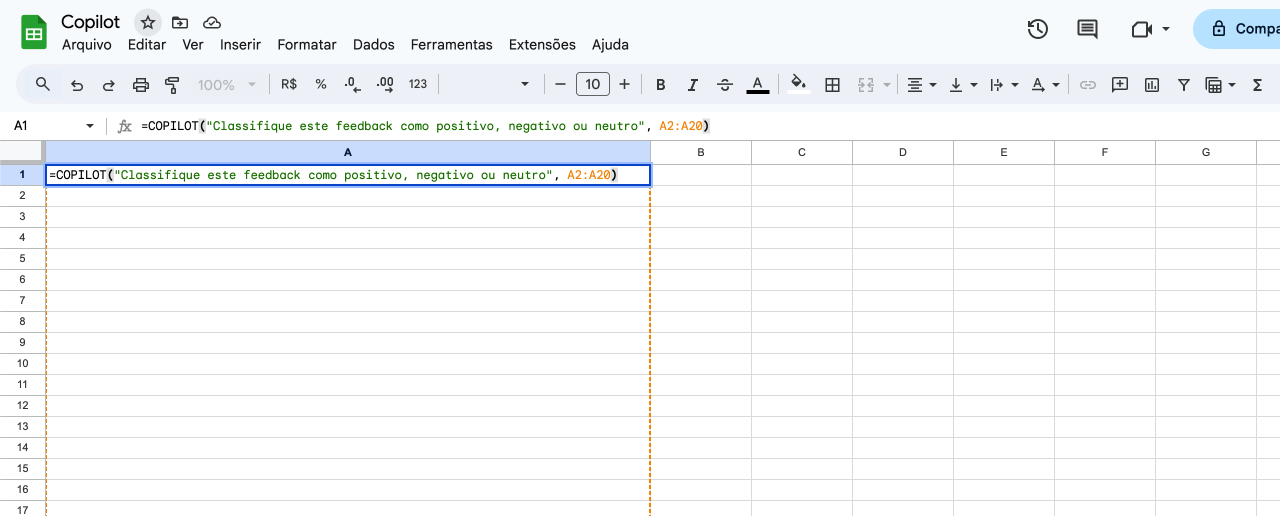Click the formula bar with COPILOT formula
Image resolution: width=1280 pixels, height=516 pixels.
(x=706, y=126)
